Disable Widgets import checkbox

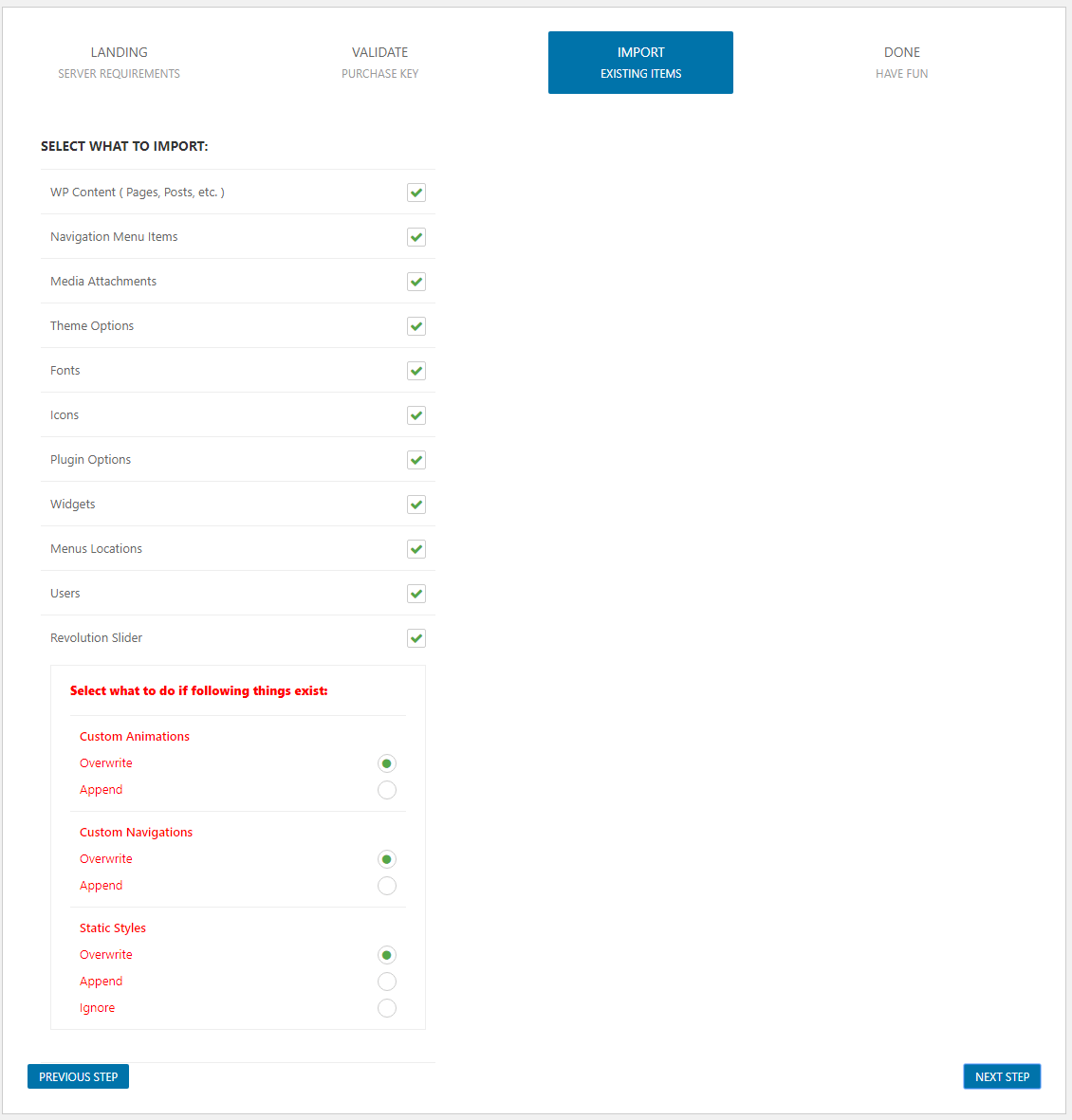tap(416, 505)
